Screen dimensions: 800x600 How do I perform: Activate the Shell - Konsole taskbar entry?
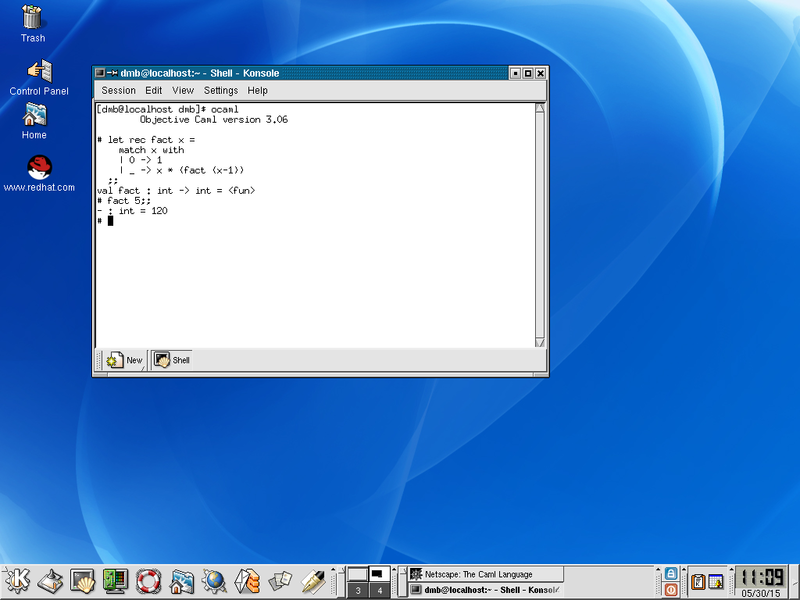tap(486, 590)
